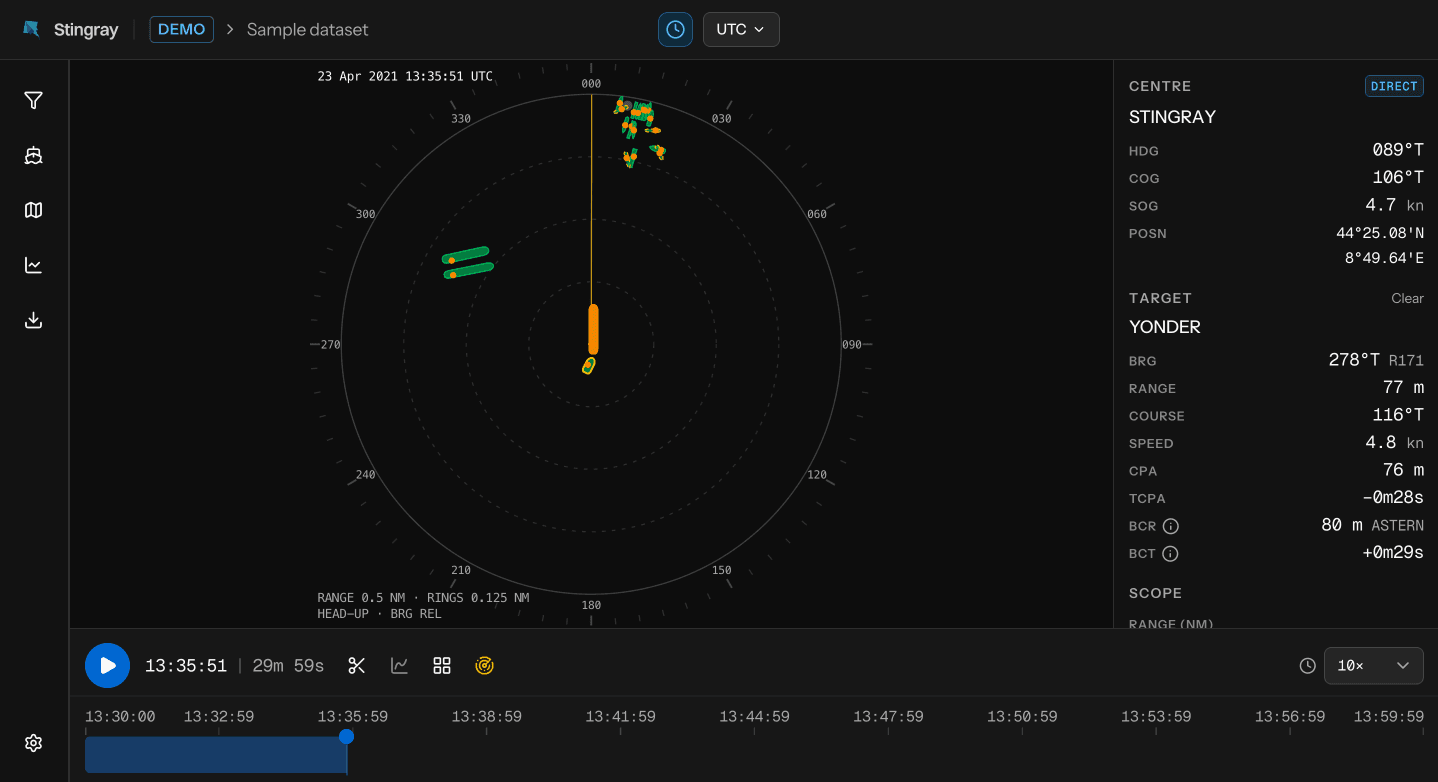Click the scissors clip tool

[x=357, y=666]
